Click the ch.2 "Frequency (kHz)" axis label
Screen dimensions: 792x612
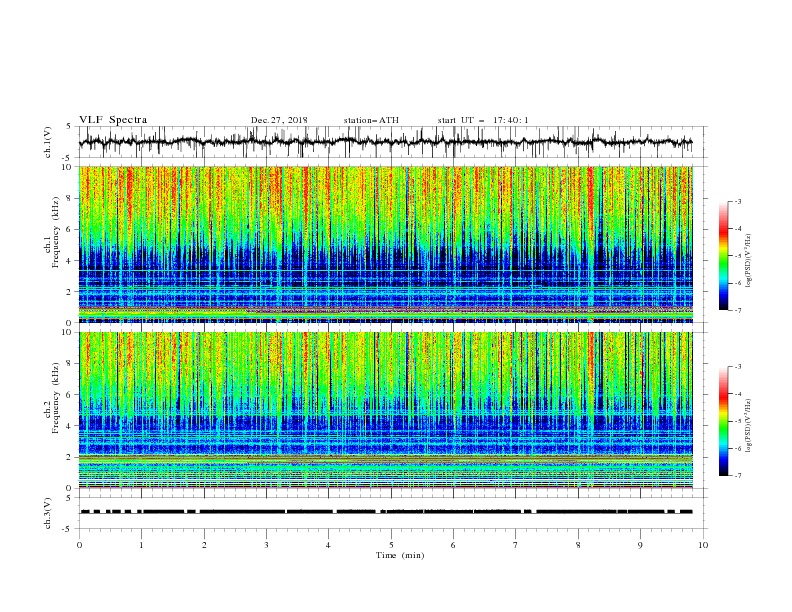tap(56, 397)
